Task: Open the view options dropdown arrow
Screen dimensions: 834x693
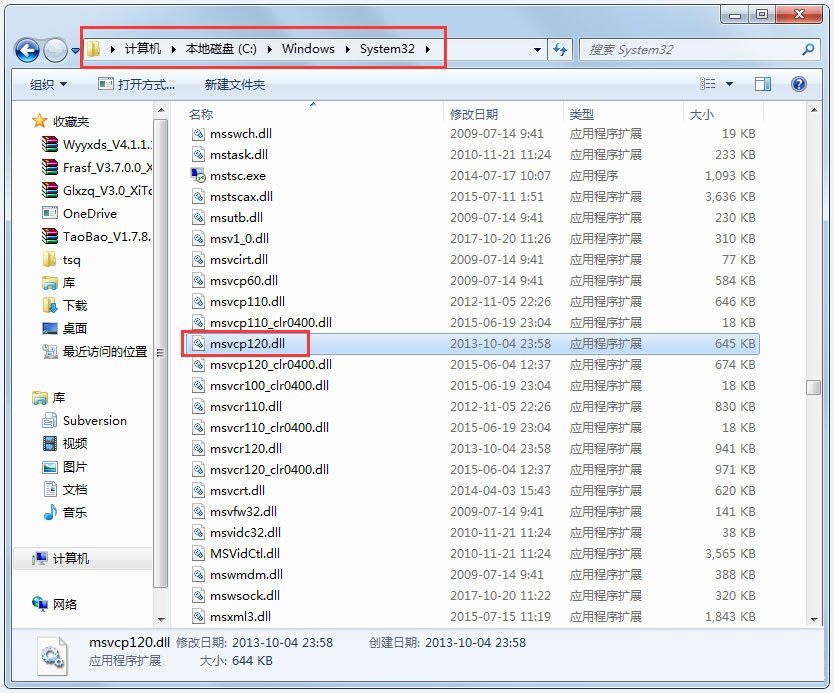Action: tap(729, 84)
